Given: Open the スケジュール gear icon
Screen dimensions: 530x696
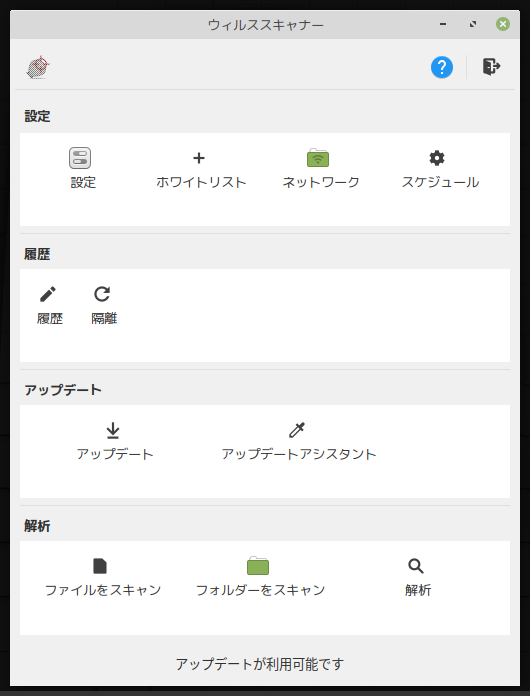Looking at the screenshot, I should coord(437,158).
